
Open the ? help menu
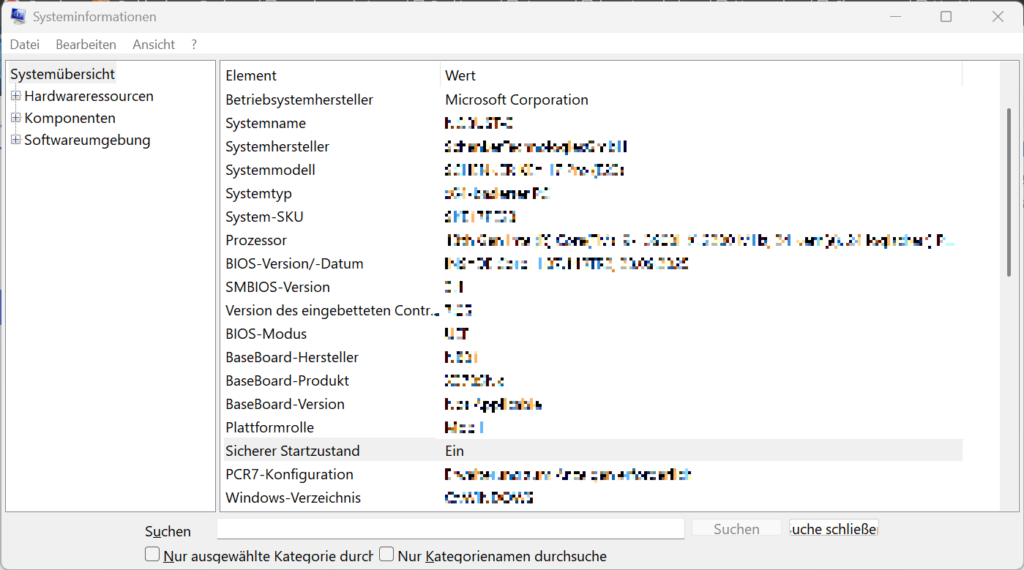click(194, 44)
